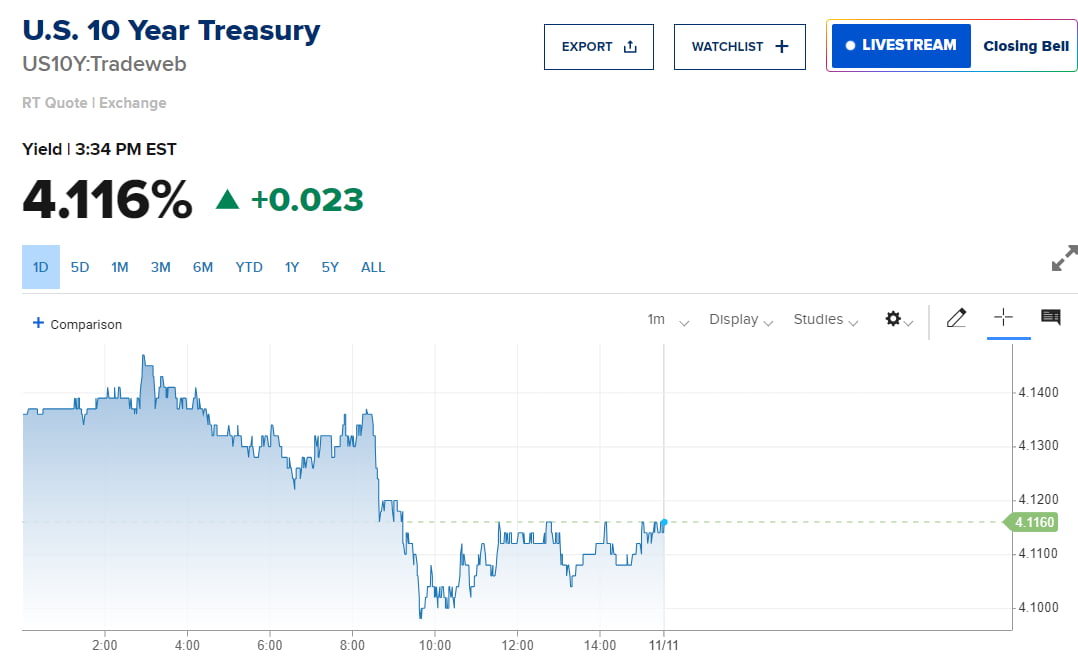Add to Watchlist button

(x=739, y=47)
